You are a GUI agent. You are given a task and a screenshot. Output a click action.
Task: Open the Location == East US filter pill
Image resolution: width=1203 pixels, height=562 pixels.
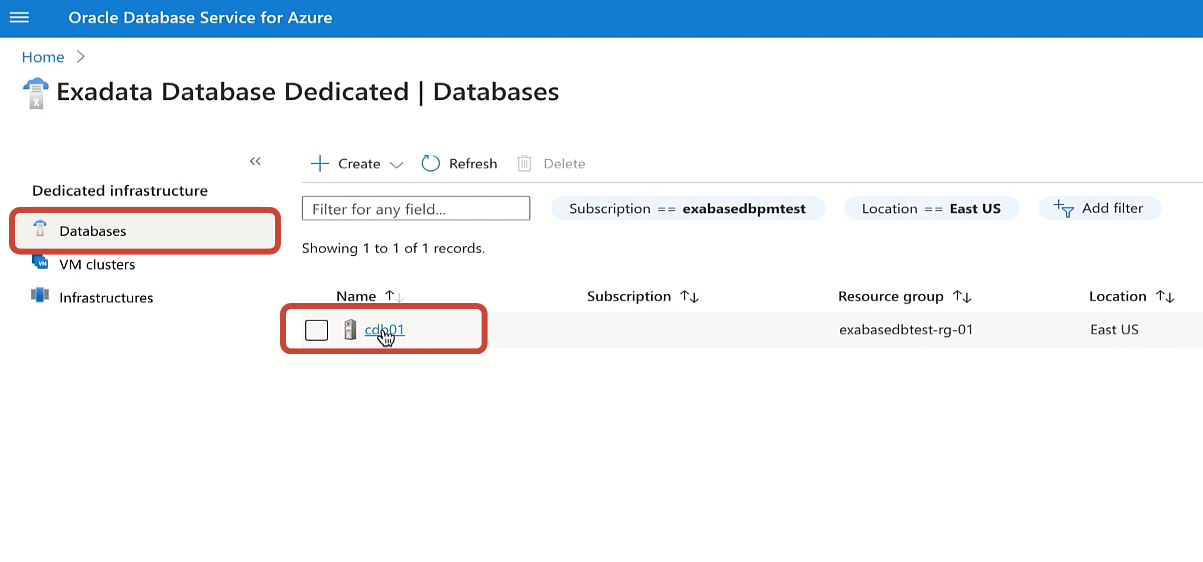point(931,208)
